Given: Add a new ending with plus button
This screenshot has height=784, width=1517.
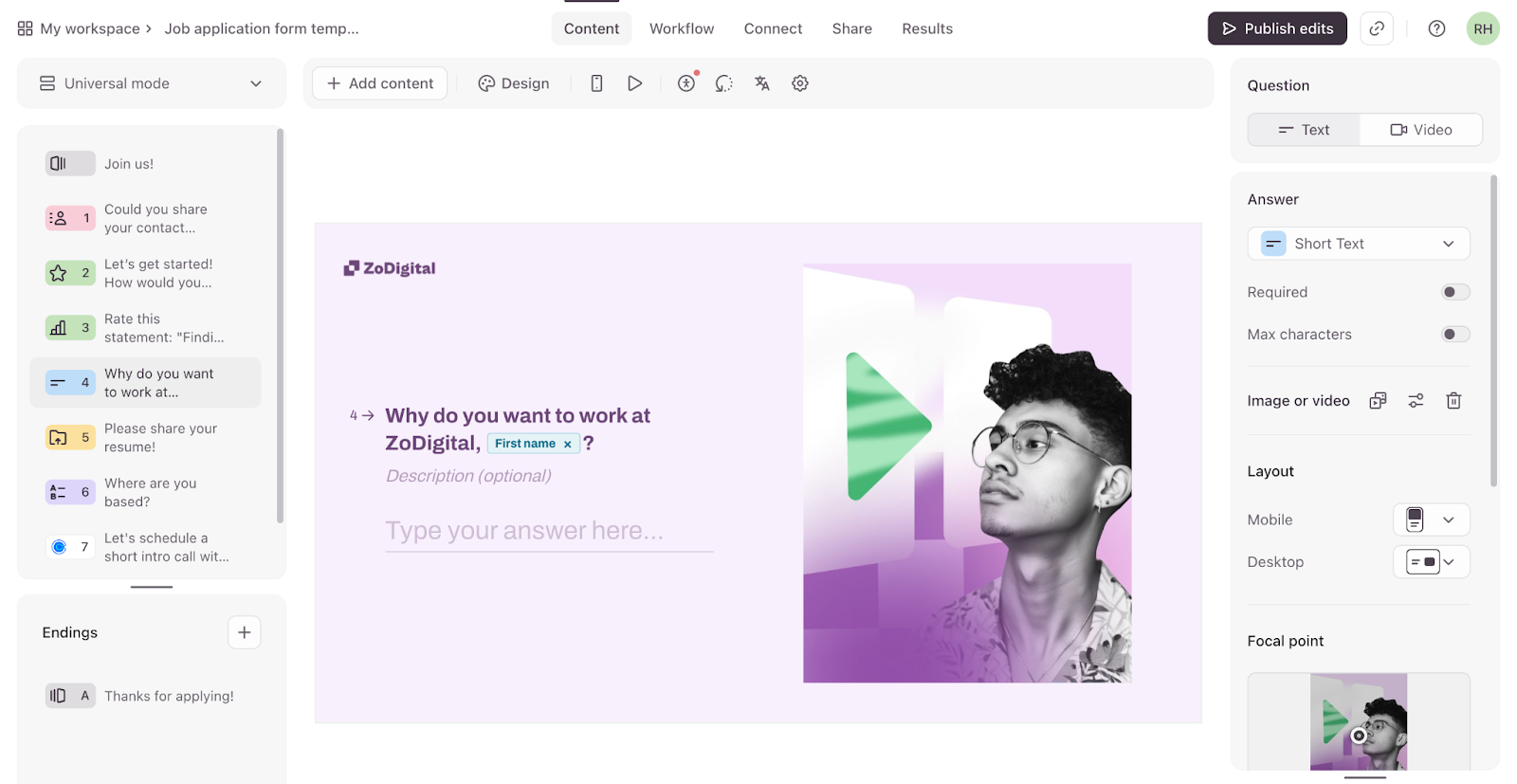Looking at the screenshot, I should click(245, 632).
